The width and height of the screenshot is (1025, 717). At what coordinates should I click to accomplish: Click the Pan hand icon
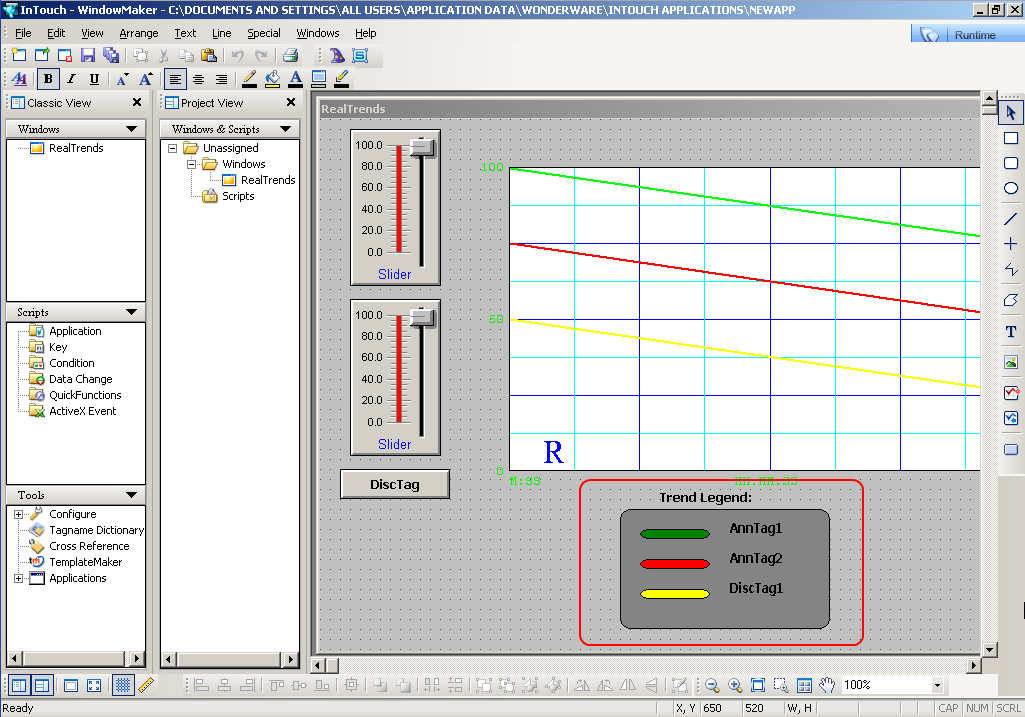pyautogui.click(x=827, y=685)
